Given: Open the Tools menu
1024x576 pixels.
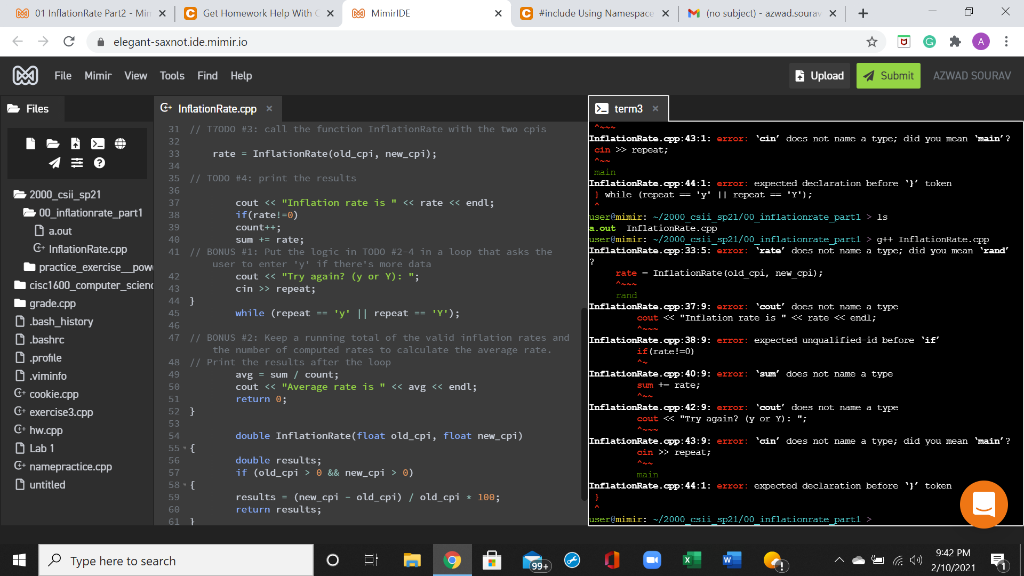Looking at the screenshot, I should [171, 75].
